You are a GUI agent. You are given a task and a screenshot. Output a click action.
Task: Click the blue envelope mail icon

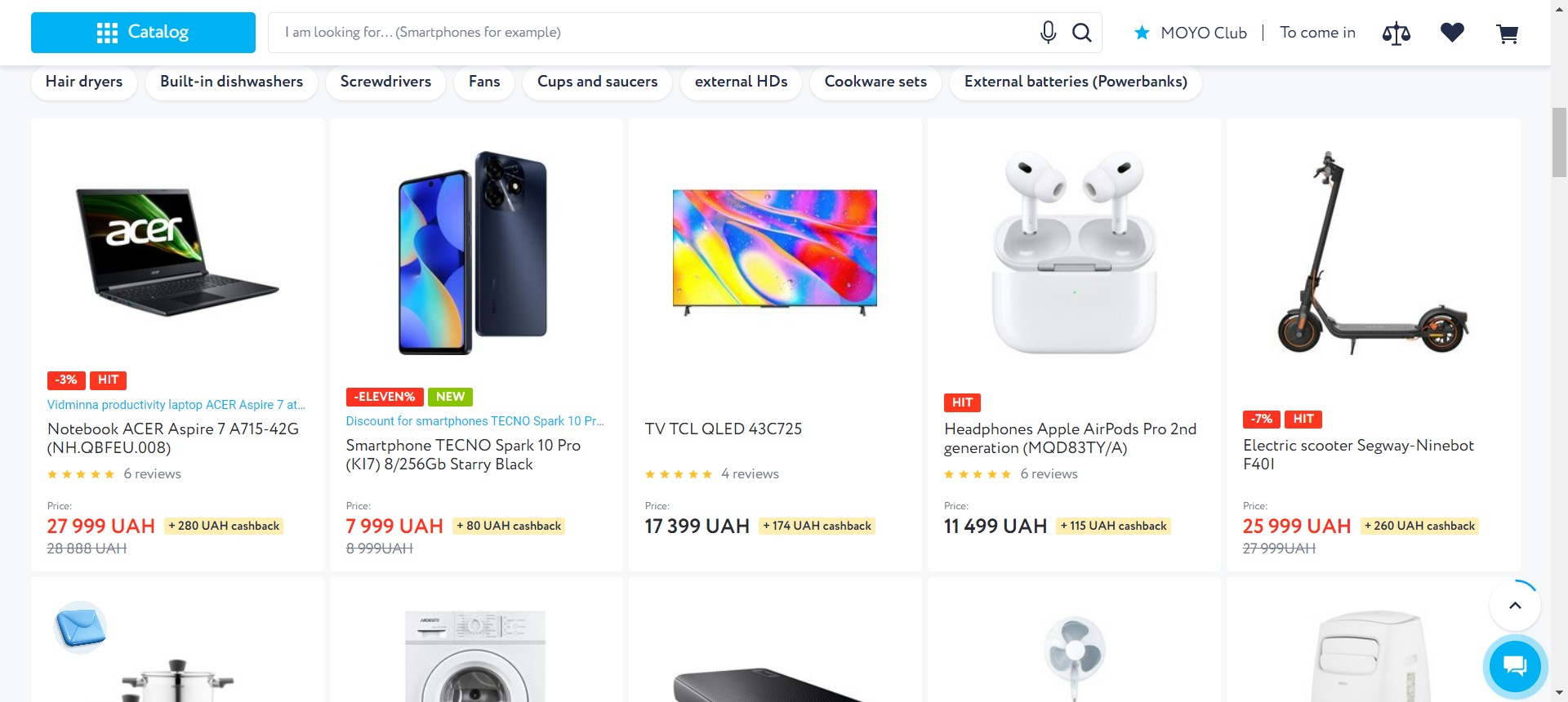click(x=80, y=627)
